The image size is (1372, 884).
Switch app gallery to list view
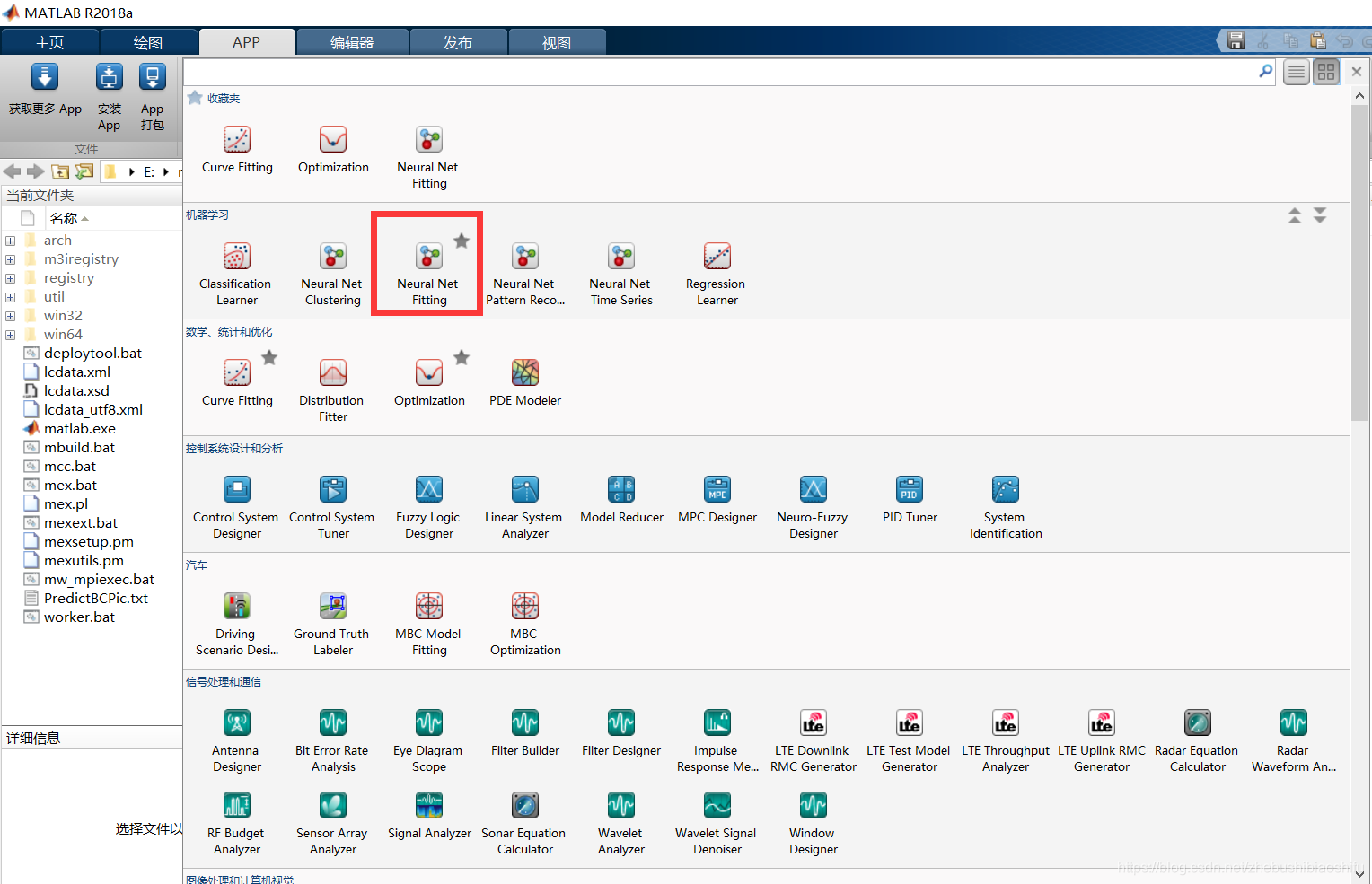tap(1296, 72)
